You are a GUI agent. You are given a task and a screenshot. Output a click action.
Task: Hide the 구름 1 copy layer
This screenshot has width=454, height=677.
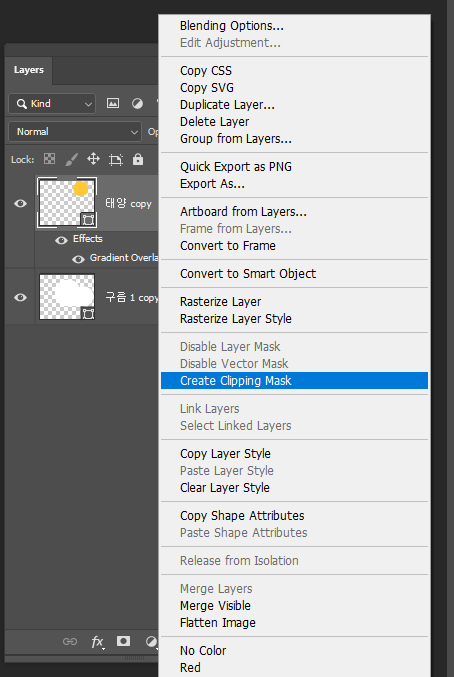coord(20,297)
